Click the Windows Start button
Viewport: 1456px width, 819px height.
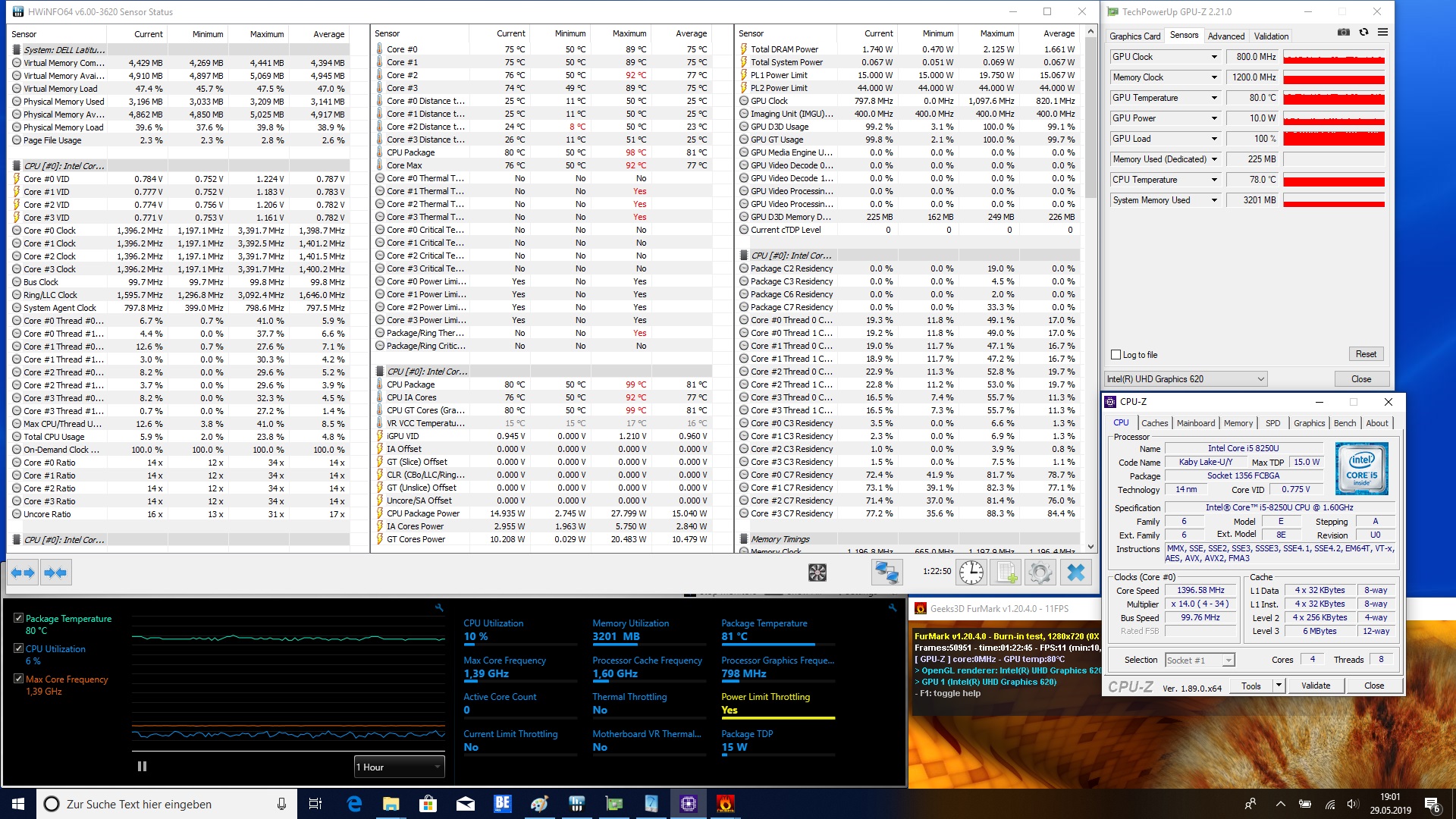(x=18, y=804)
